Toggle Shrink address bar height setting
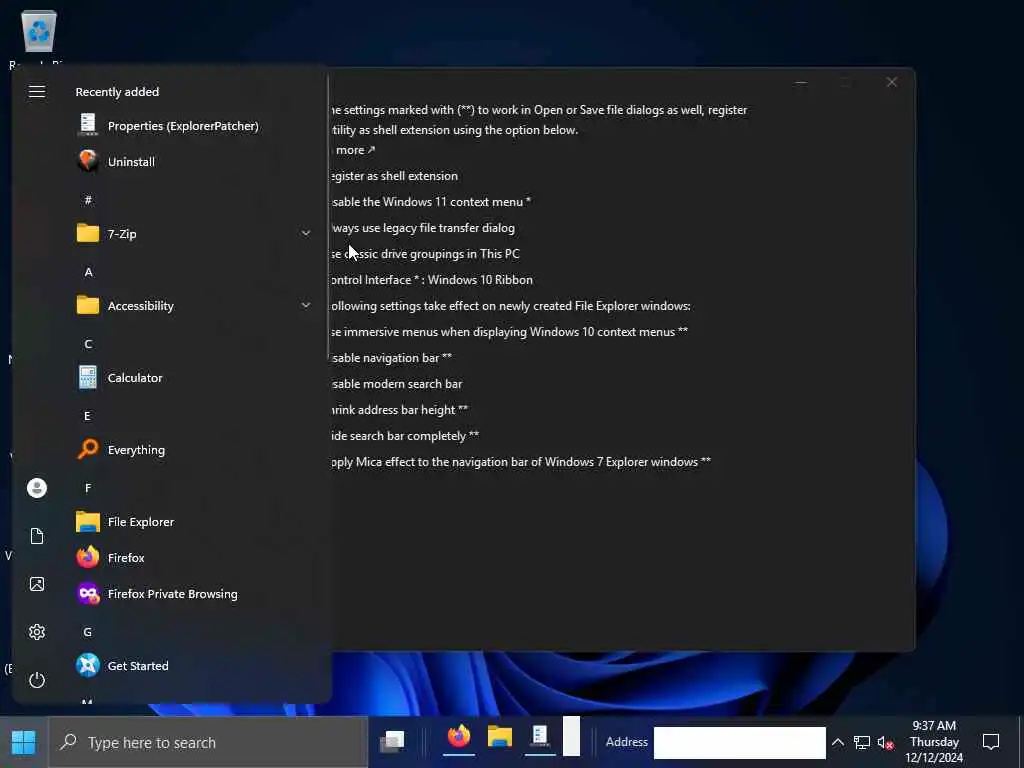Image resolution: width=1024 pixels, height=768 pixels. 400,409
